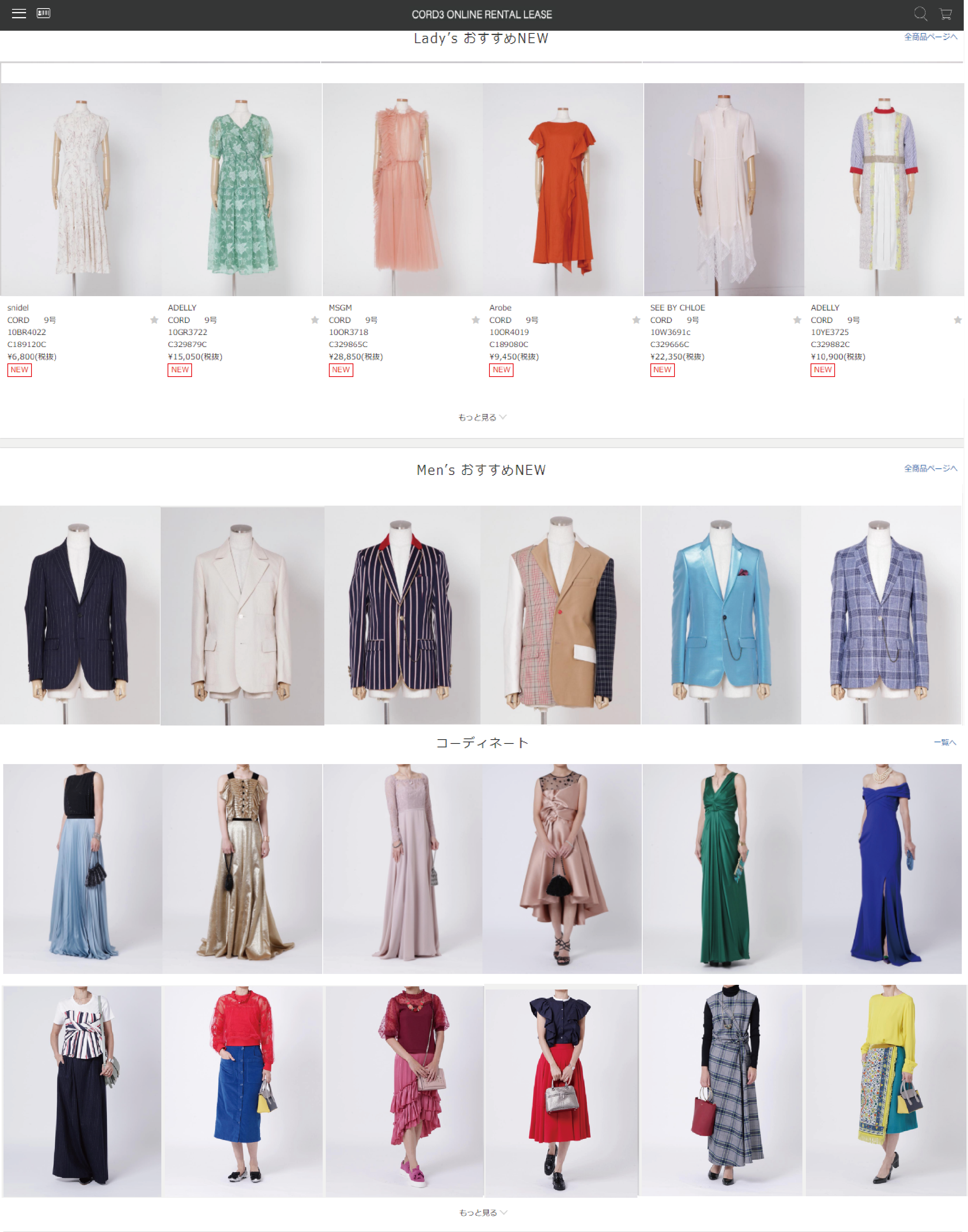
Task: Open the green floral ADELLY dress image
Action: (242, 190)
